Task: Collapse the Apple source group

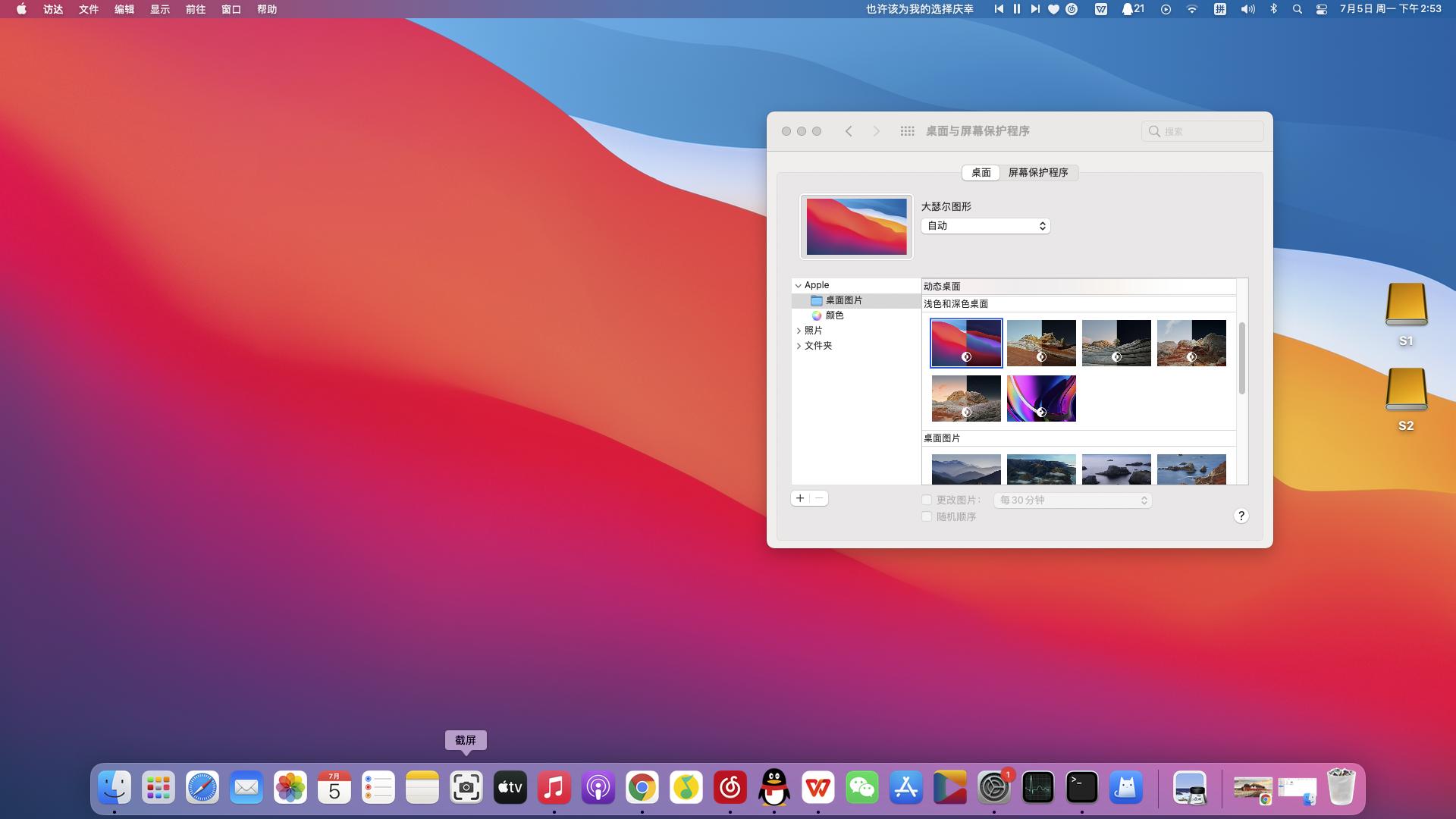Action: point(799,285)
